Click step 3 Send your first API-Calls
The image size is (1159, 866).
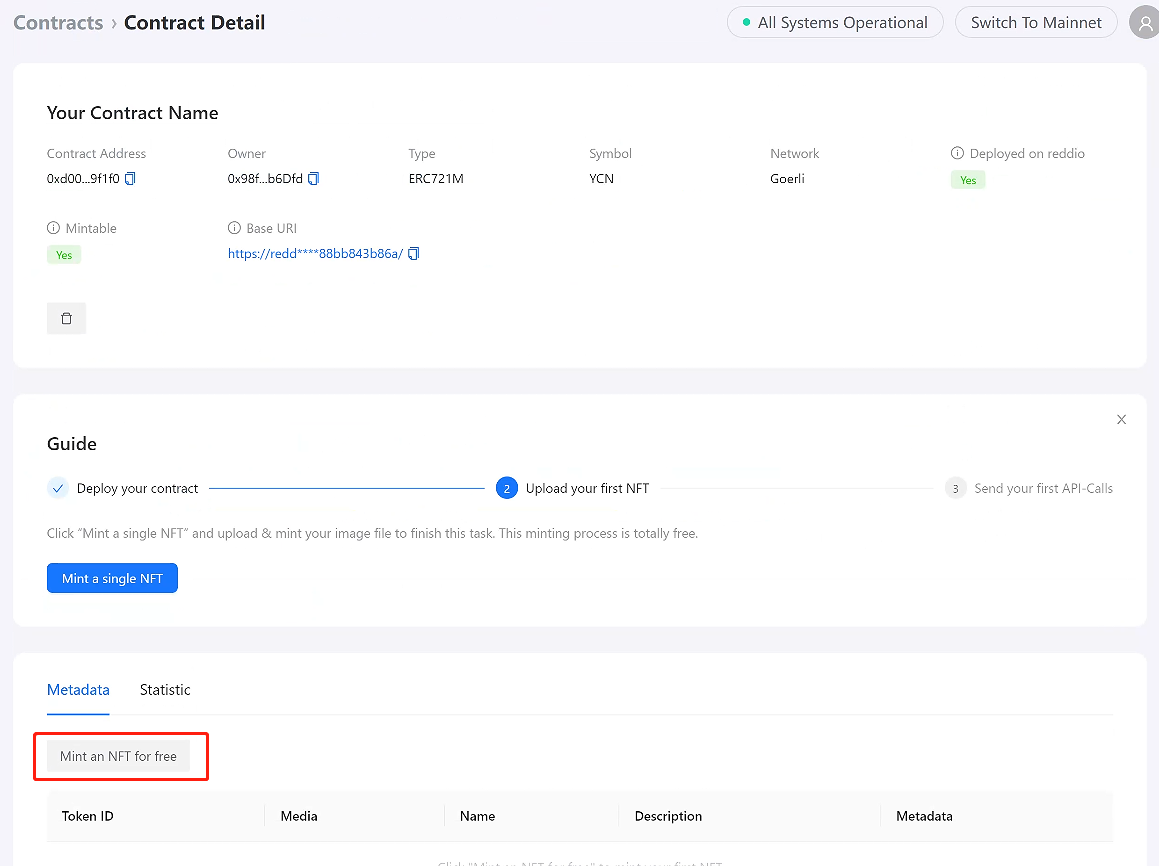click(1043, 488)
